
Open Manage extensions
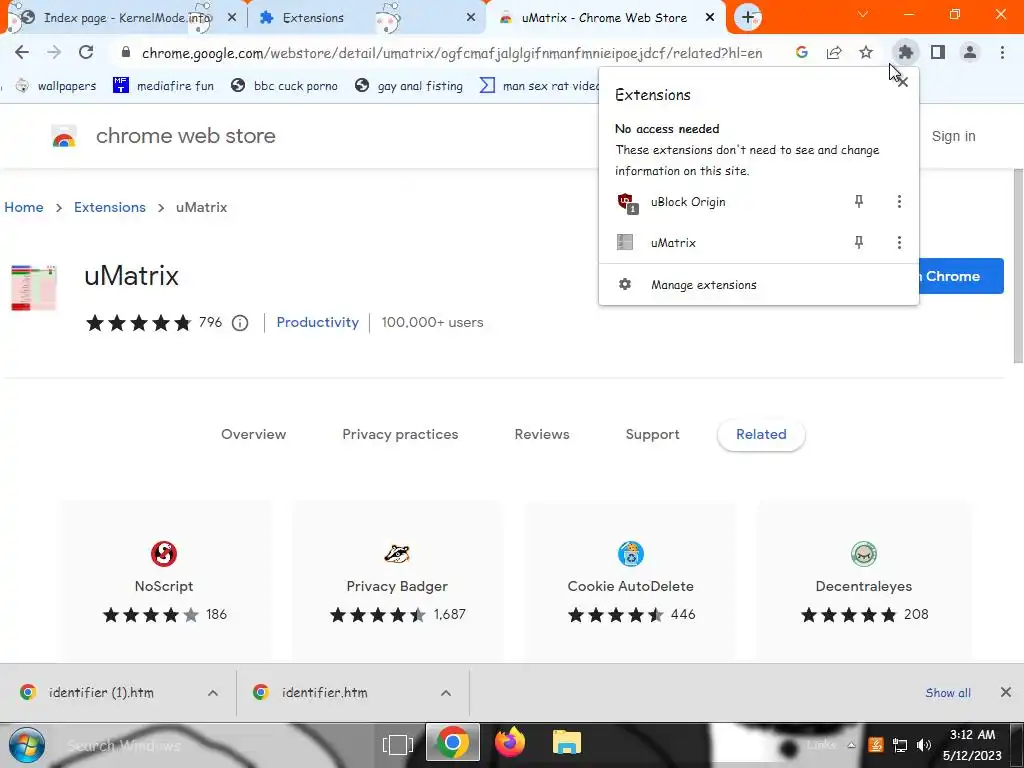click(759, 285)
